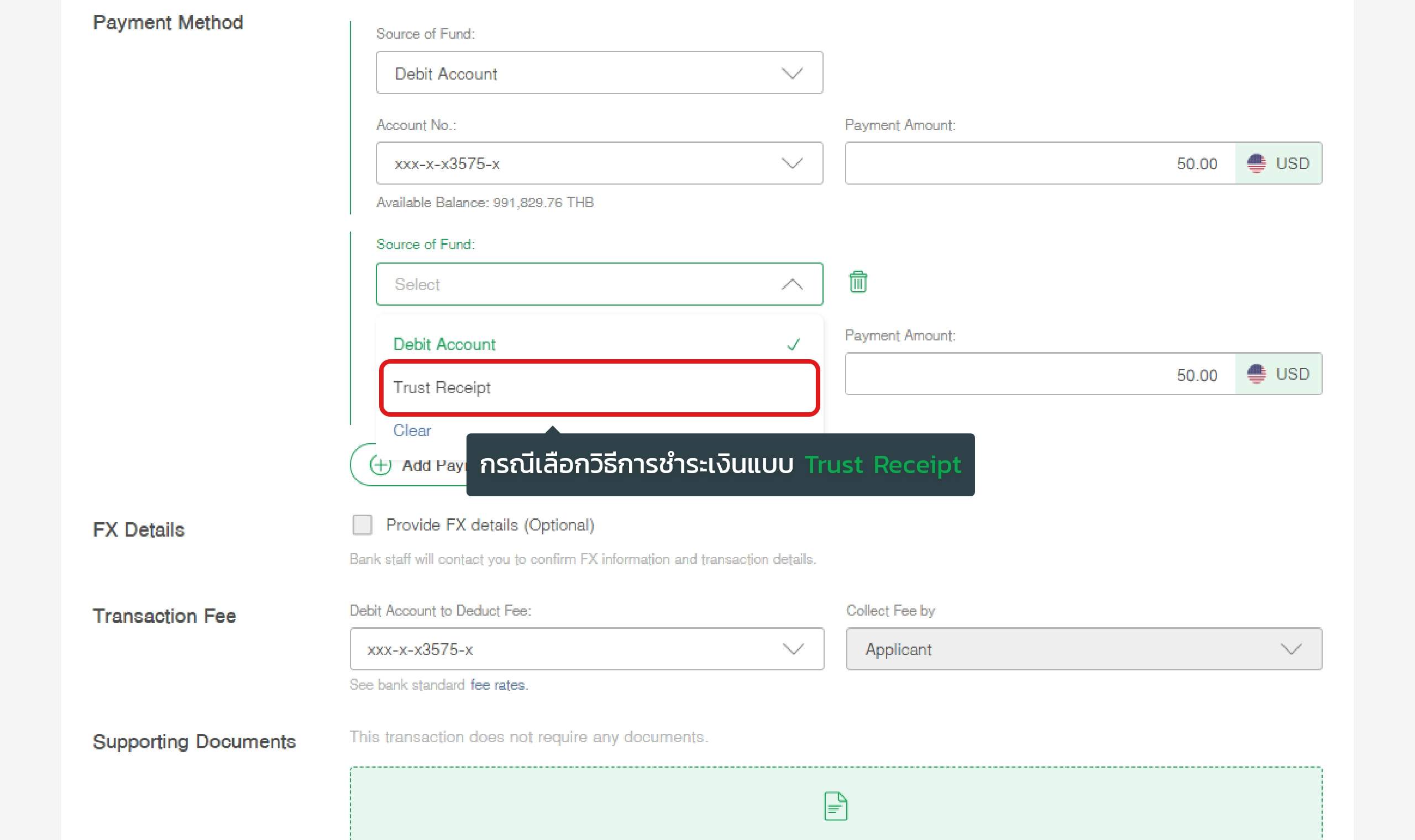Enable Provide FX details checkbox
Screen dimensions: 1415x840
[362, 524]
